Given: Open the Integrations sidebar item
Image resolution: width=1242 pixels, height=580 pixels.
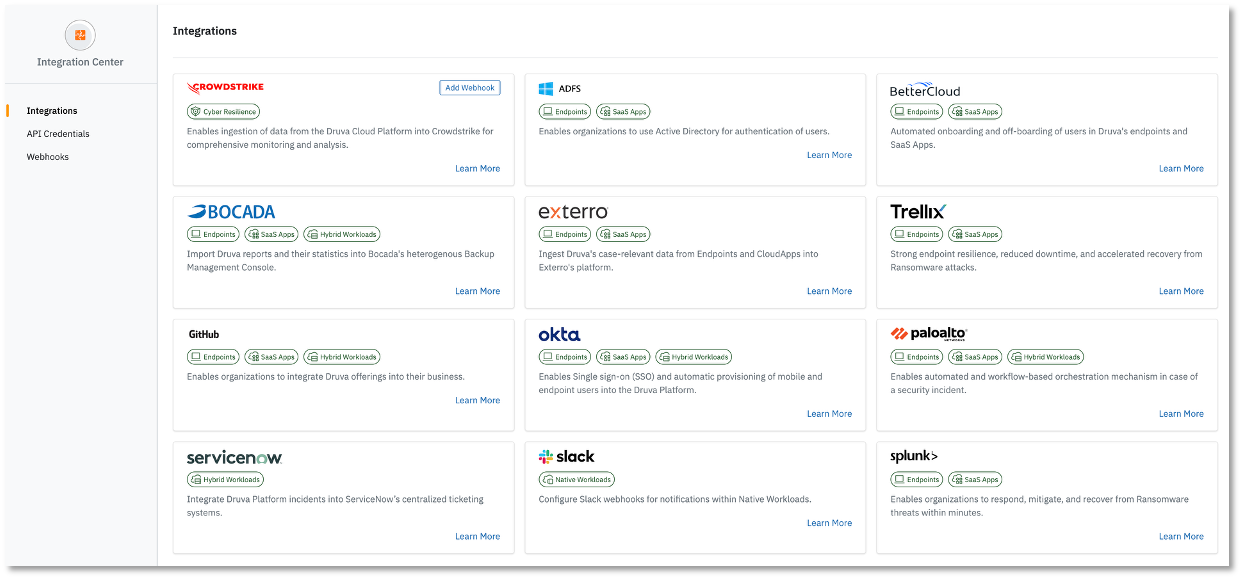Looking at the screenshot, I should [52, 111].
